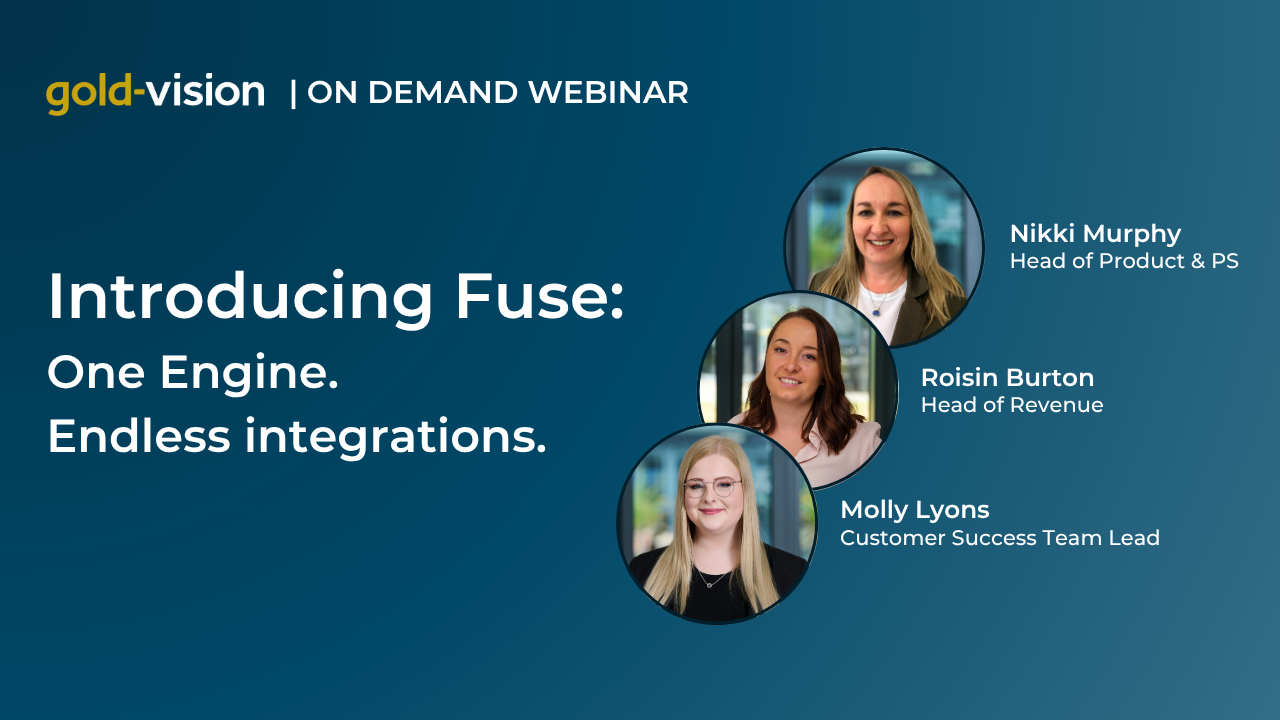Select the "Head of Product & PS" title
This screenshot has height=720, width=1280.
pyautogui.click(x=1124, y=262)
